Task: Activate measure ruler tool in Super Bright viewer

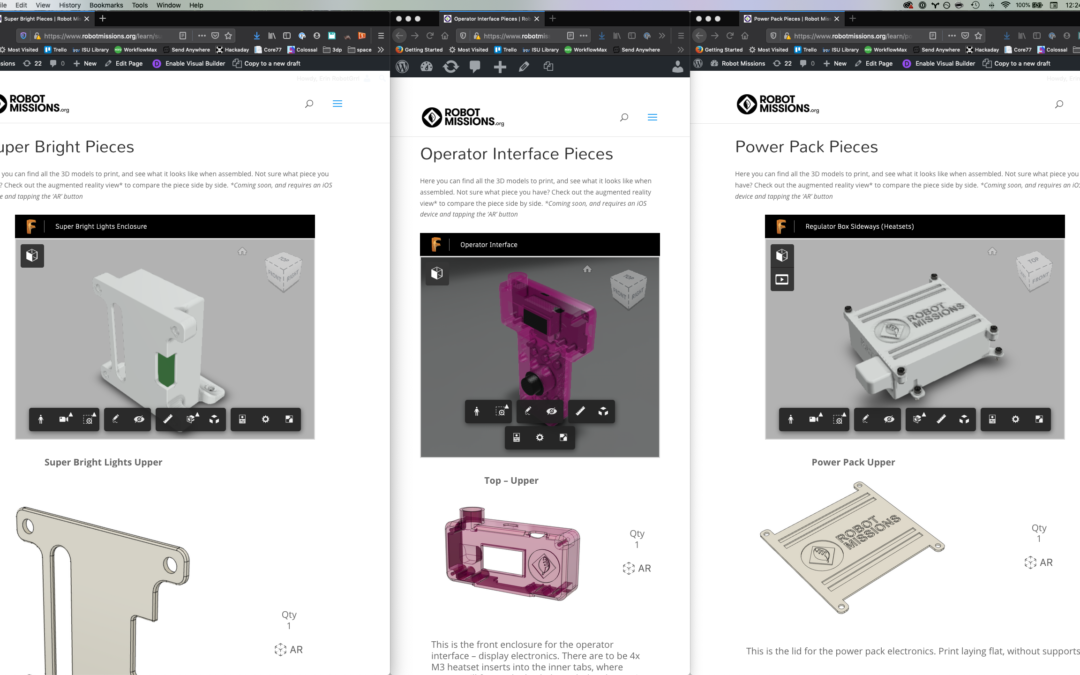Action: pyautogui.click(x=168, y=419)
